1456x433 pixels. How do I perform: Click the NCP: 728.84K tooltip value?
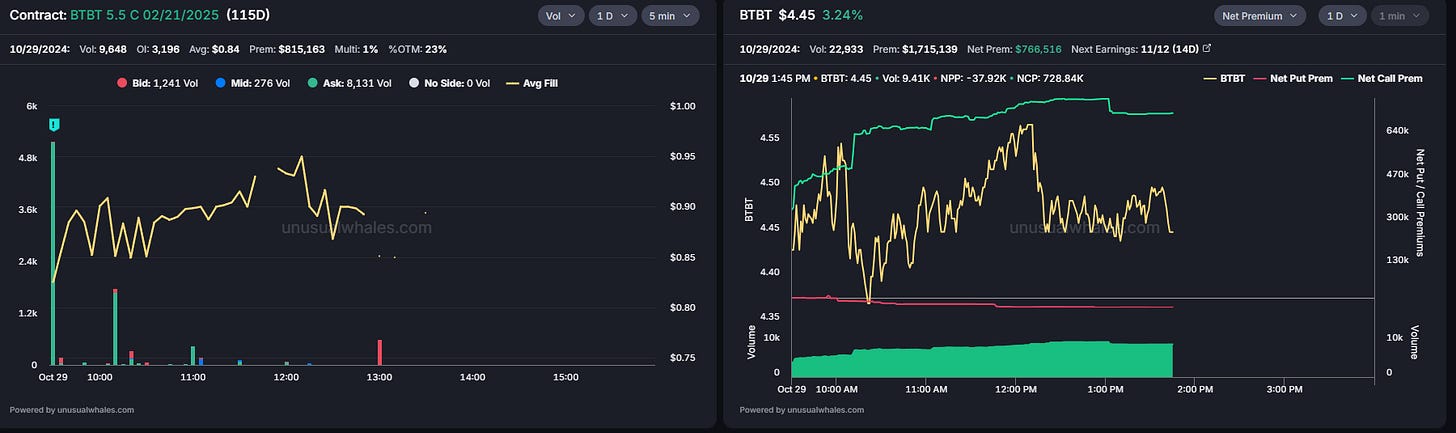1049,78
